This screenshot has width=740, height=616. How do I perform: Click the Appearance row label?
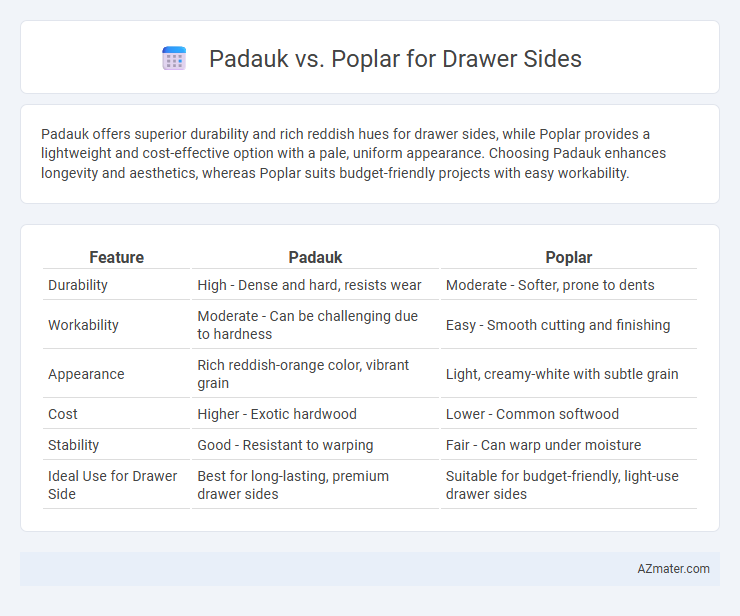(x=86, y=374)
